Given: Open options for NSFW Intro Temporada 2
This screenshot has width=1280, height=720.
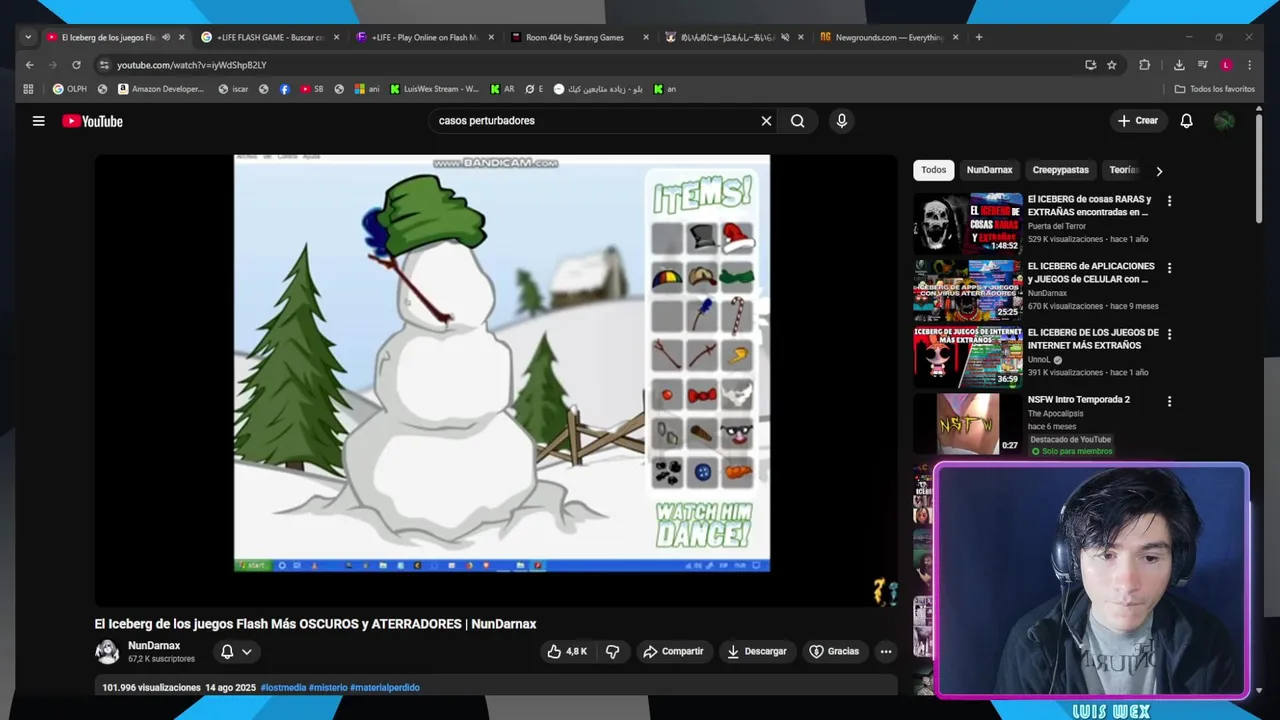Looking at the screenshot, I should point(1169,401).
